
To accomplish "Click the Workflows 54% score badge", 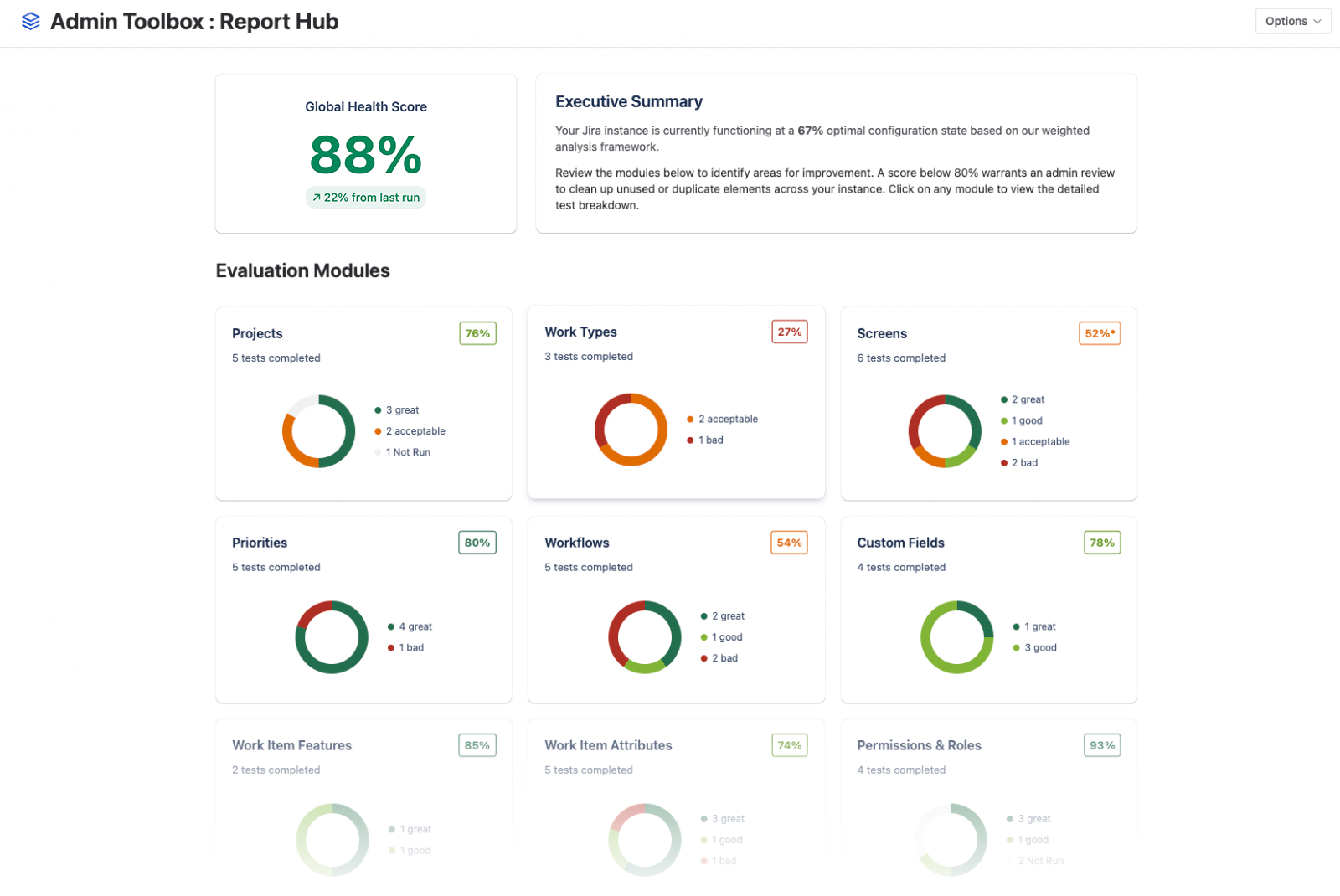I will coord(788,543).
